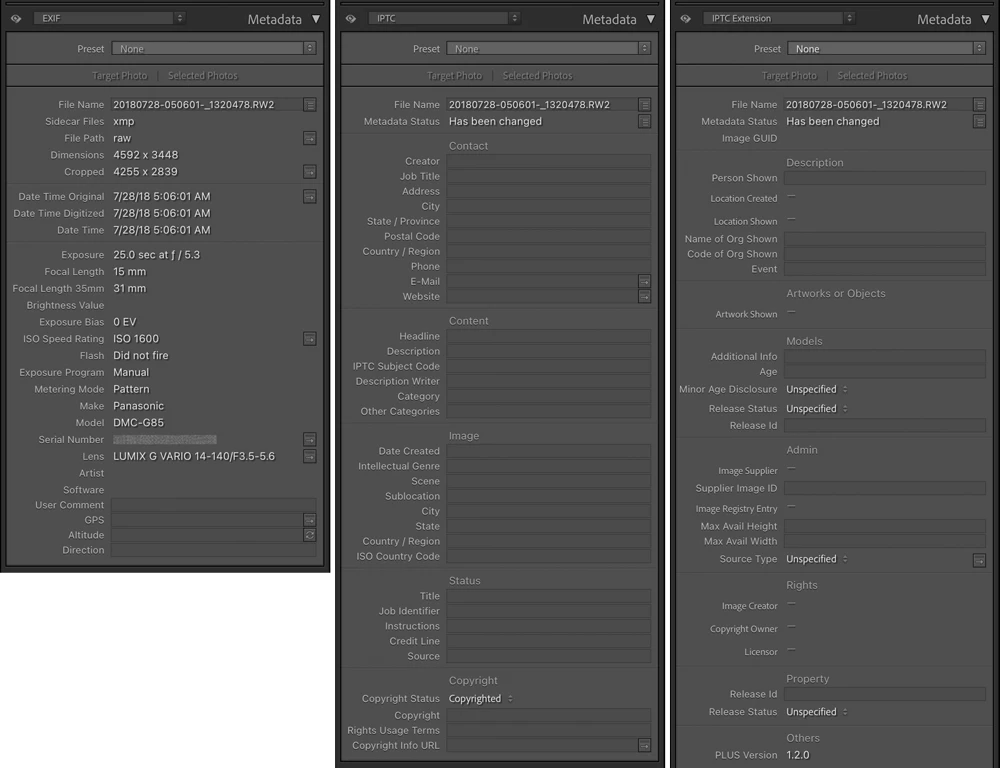The height and width of the screenshot is (768, 1000).
Task: Click the arrow icon beside File Path
Action: pyautogui.click(x=309, y=138)
